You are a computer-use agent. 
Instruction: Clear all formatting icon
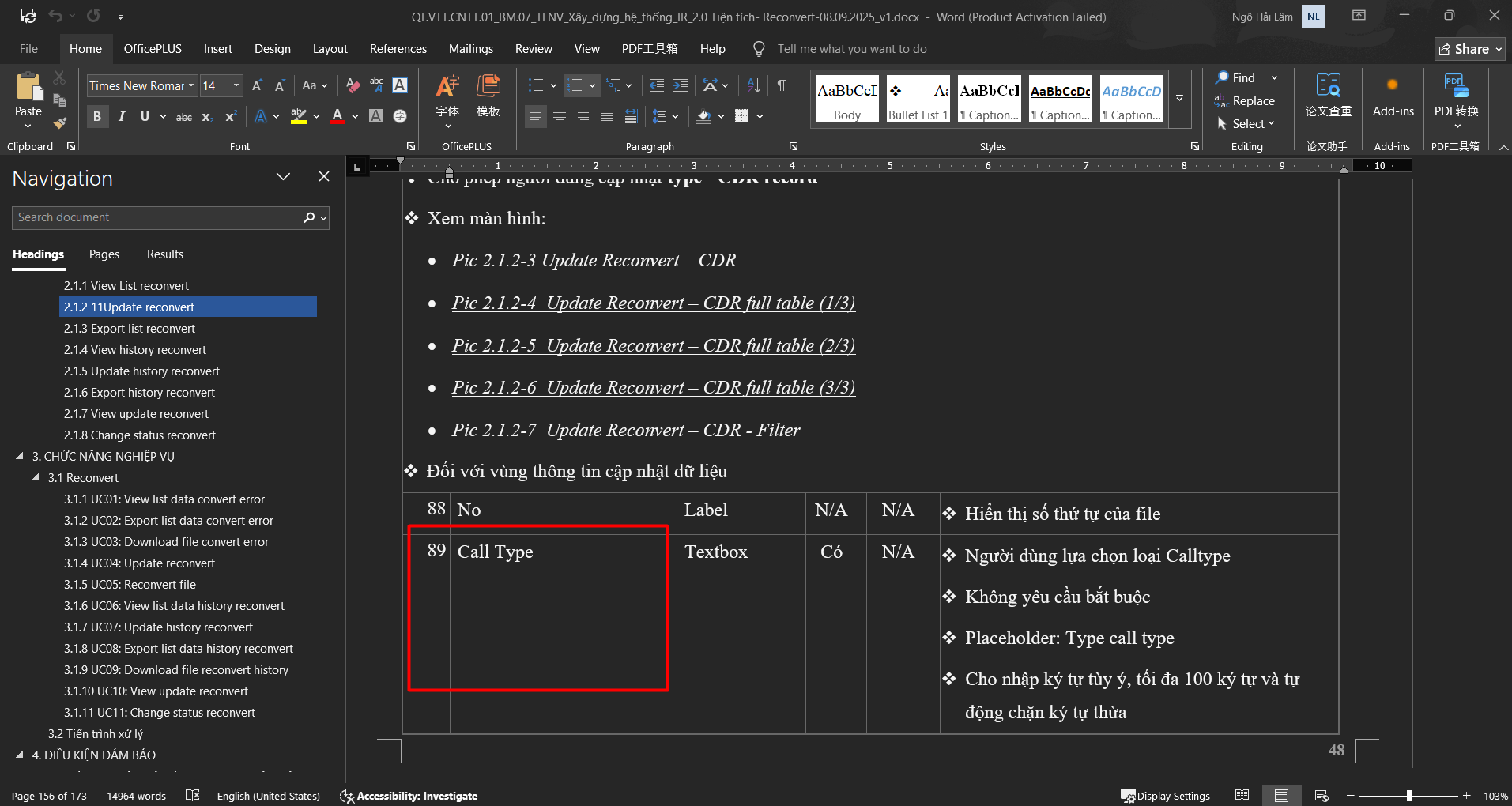[353, 85]
